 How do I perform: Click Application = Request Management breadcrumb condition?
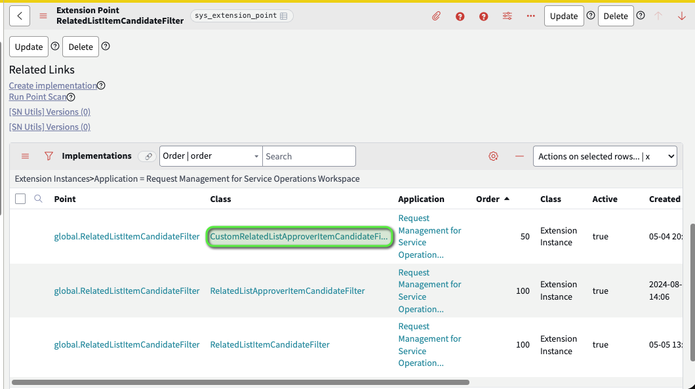coord(227,179)
